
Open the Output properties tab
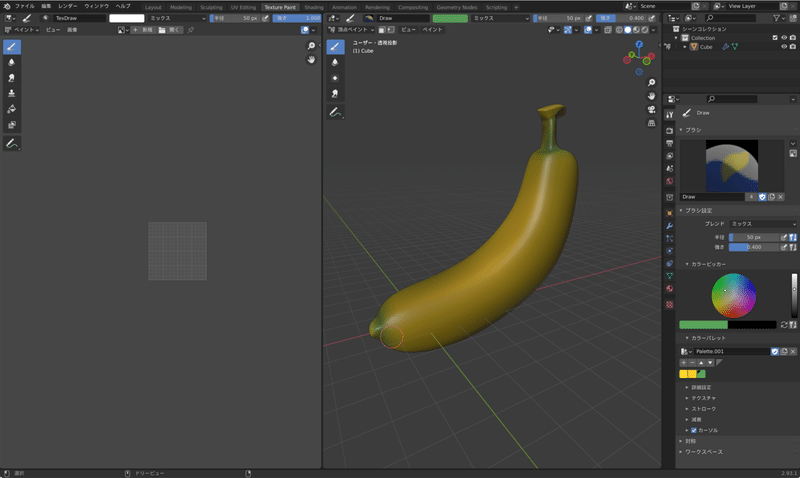[x=669, y=143]
